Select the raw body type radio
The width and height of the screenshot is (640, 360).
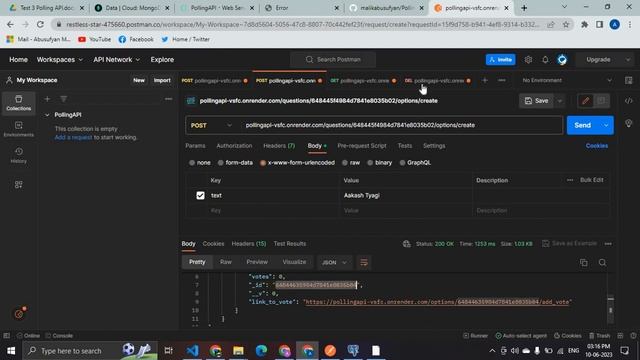(345, 162)
